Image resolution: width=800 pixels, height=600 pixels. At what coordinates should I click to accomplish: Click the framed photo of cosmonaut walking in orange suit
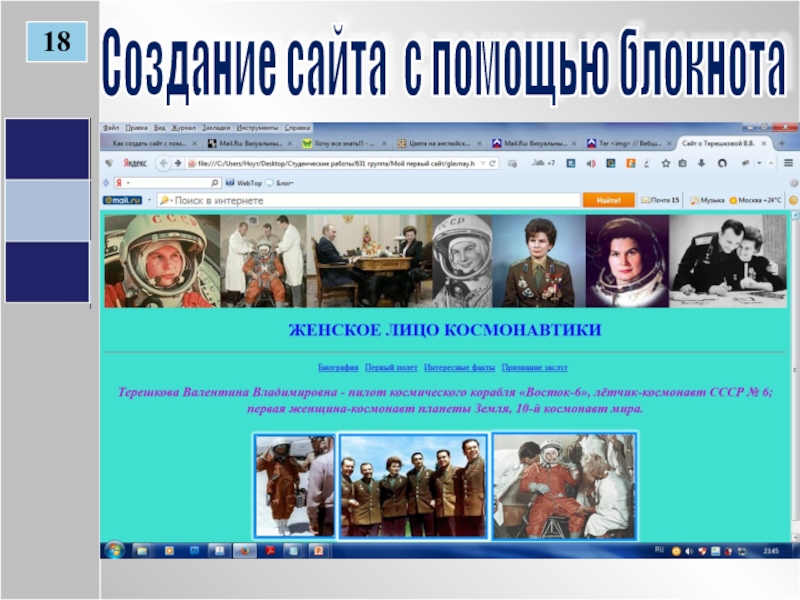click(x=294, y=486)
